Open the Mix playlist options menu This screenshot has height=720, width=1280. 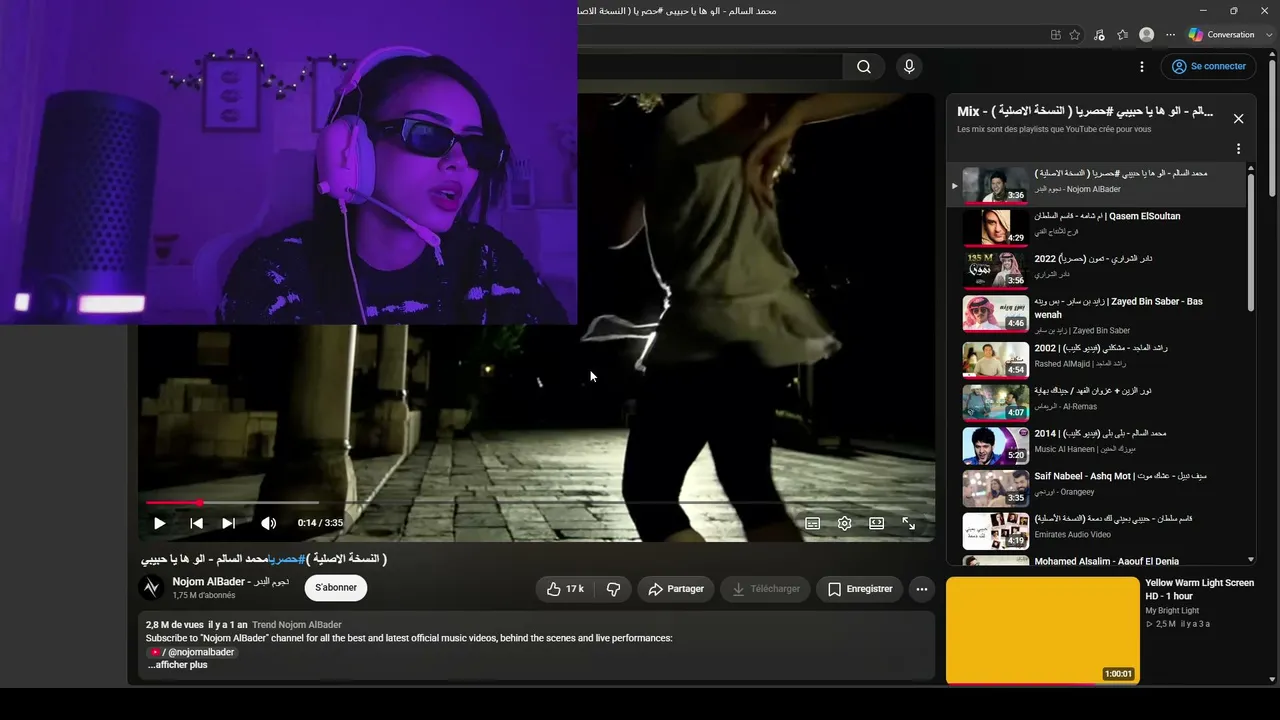point(1238,149)
